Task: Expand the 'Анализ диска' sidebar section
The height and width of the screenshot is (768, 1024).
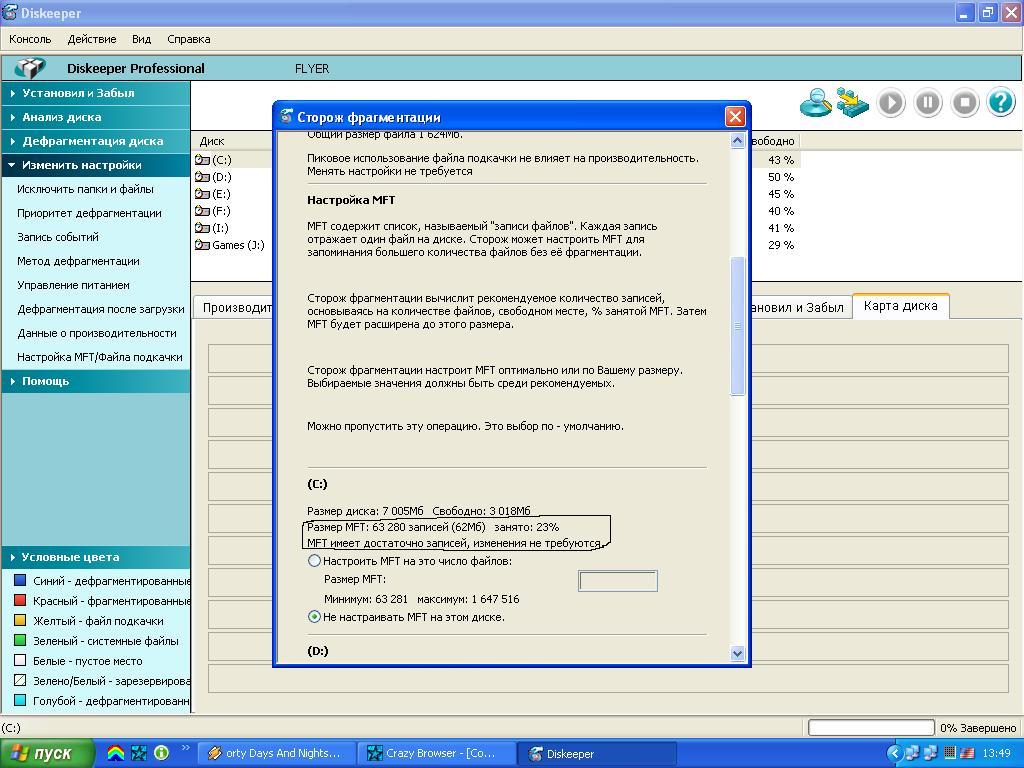Action: [x=95, y=118]
